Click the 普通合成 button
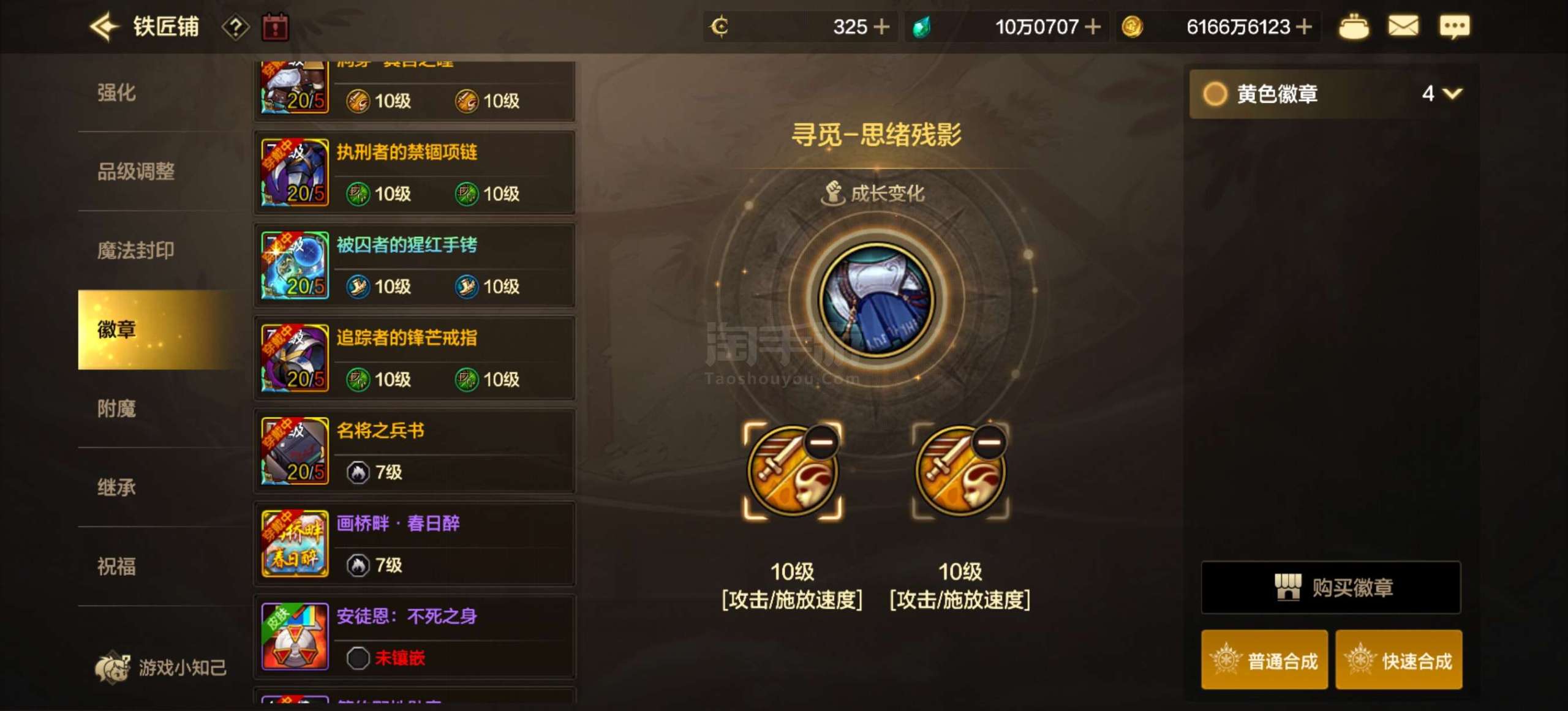 coord(1264,660)
